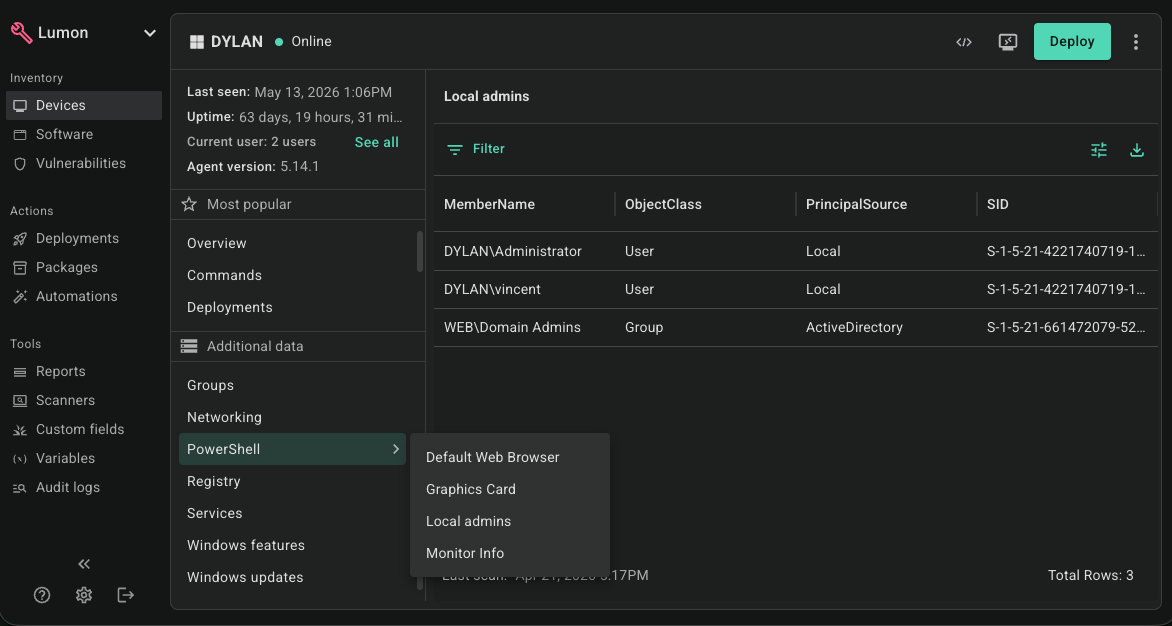Click the Devices monitor icon
1172x626 pixels.
20,106
